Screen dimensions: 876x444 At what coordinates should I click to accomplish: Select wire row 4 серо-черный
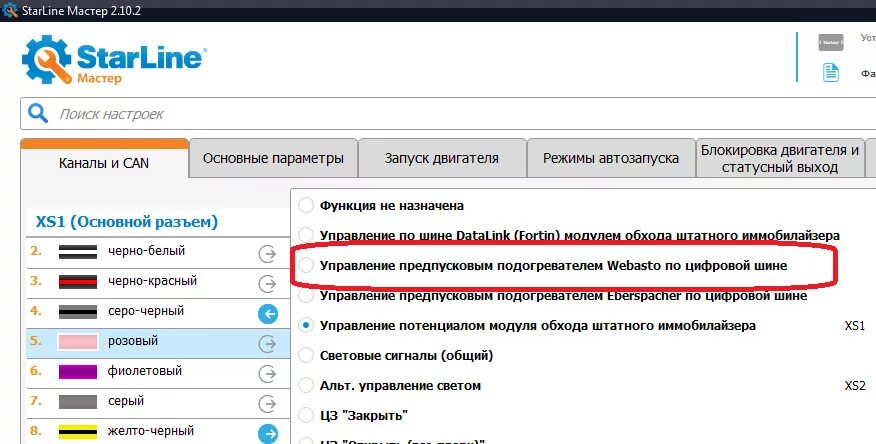[158, 313]
